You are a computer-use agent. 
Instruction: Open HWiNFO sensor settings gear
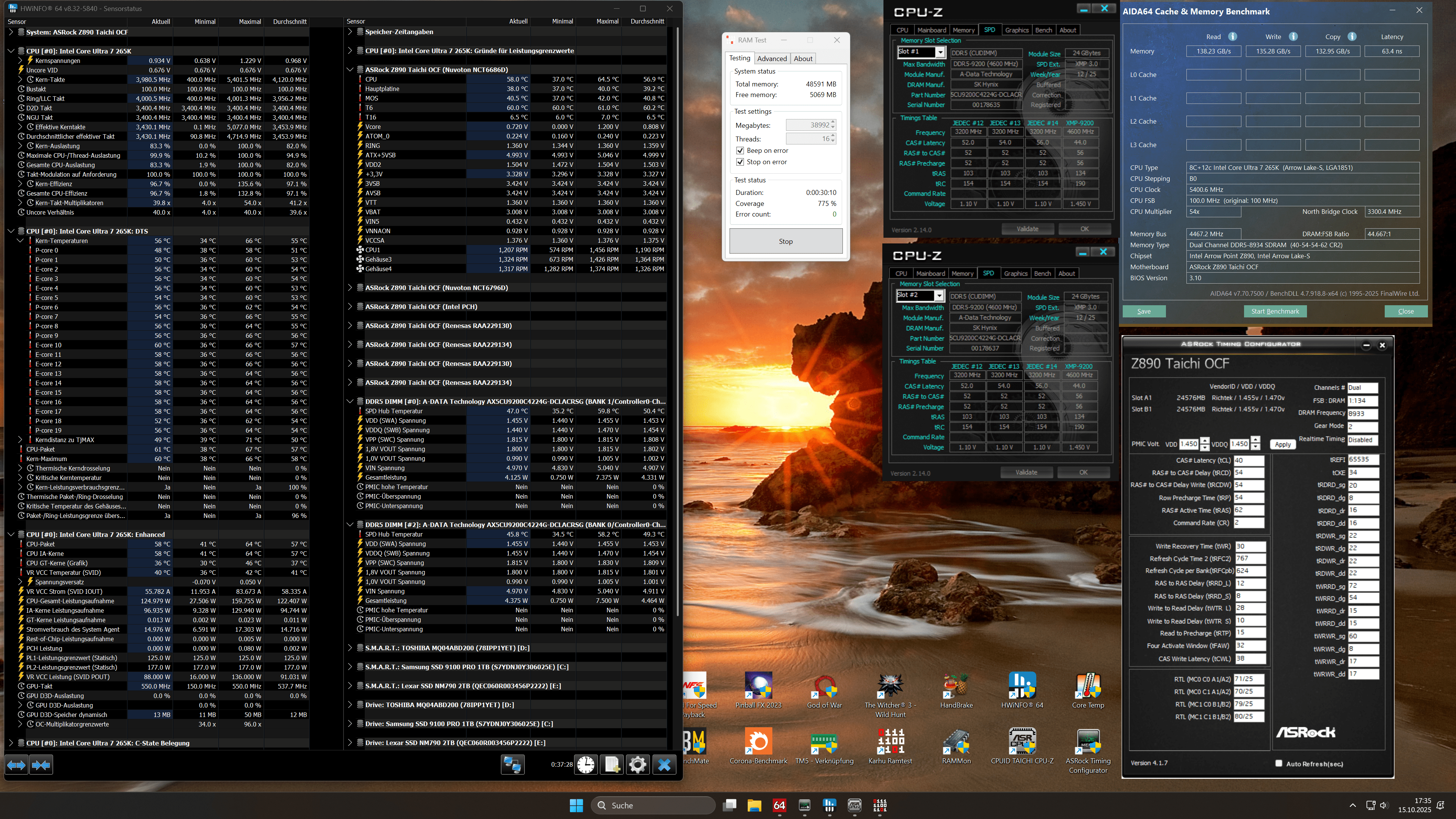point(637,765)
